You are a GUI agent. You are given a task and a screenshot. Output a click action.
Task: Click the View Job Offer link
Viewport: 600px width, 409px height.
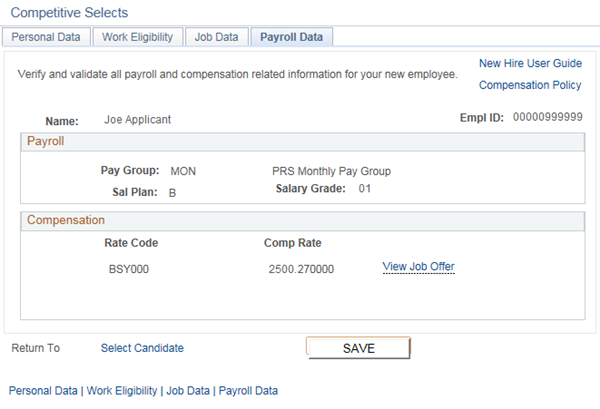[x=418, y=266]
